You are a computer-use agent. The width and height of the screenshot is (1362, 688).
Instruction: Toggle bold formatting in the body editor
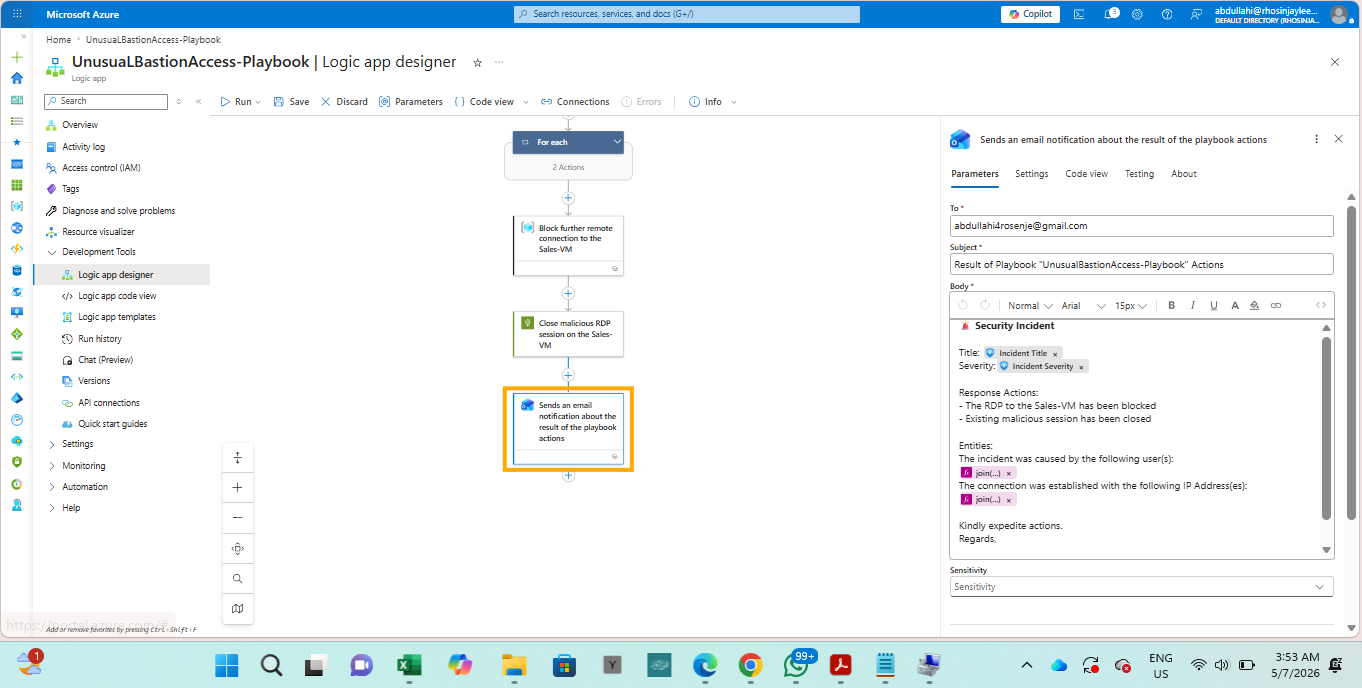1171,306
